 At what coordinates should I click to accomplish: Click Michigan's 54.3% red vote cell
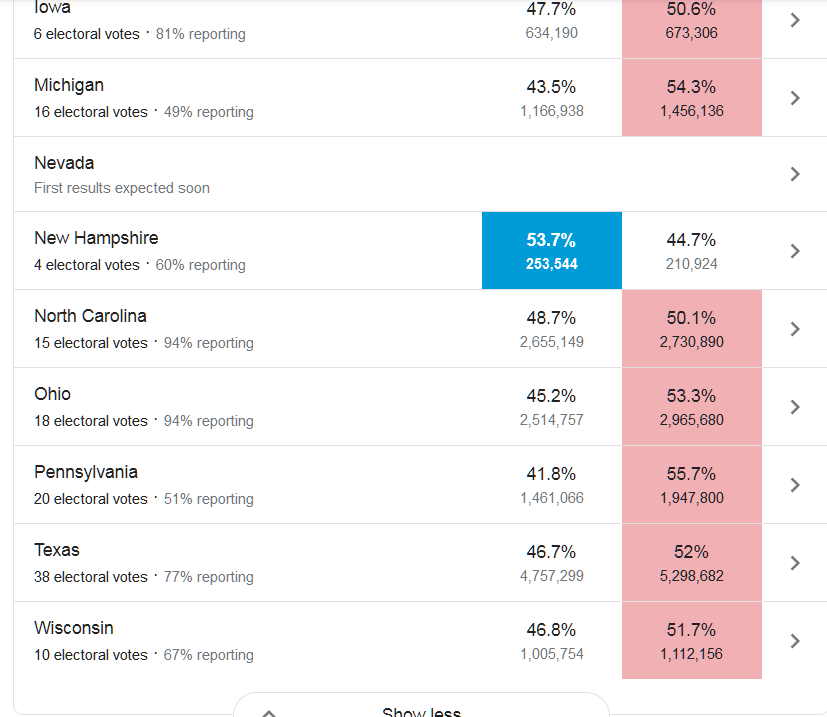(691, 98)
